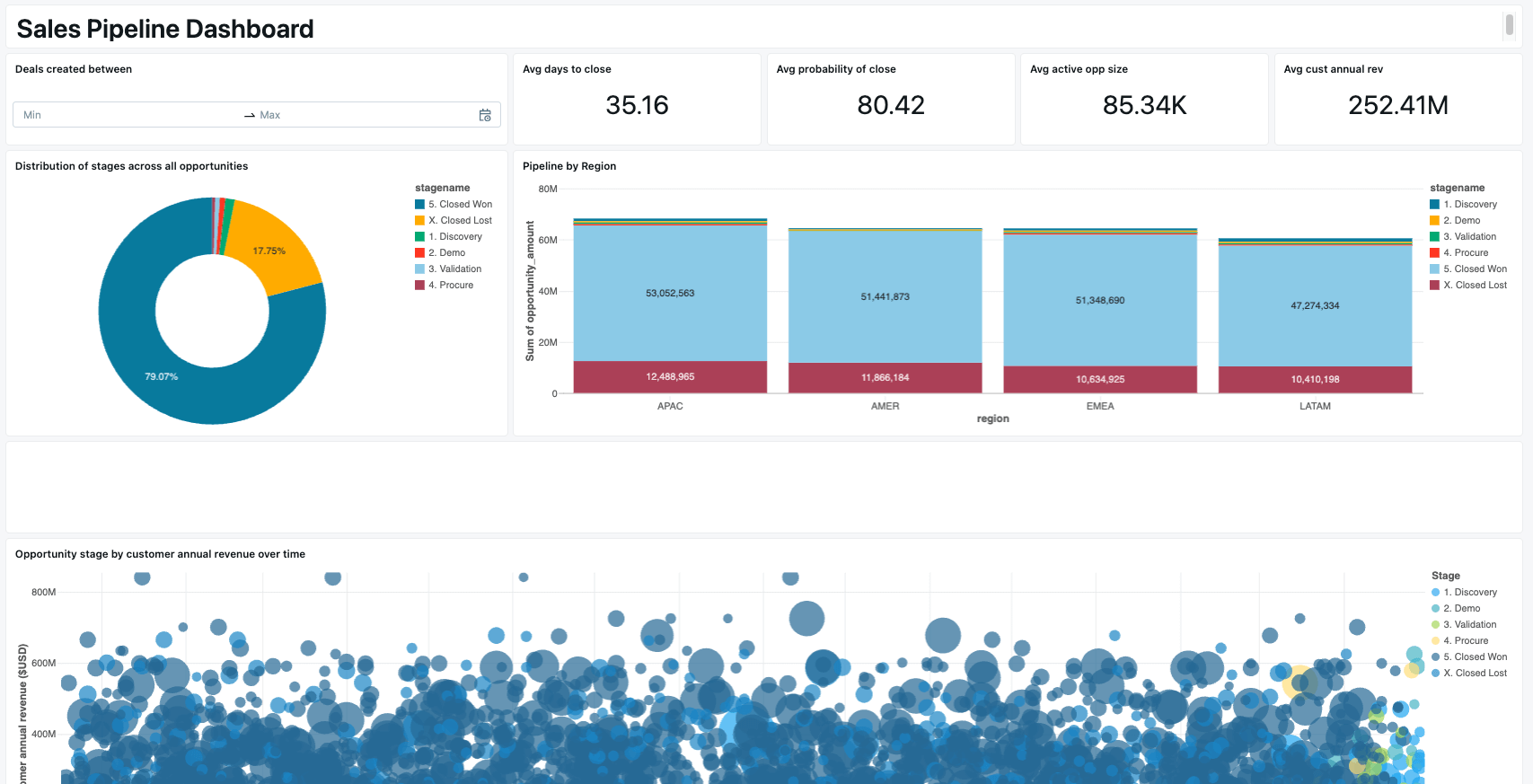This screenshot has width=1533, height=784.
Task: Click the Avg days to close value 35.16
Action: 637,106
